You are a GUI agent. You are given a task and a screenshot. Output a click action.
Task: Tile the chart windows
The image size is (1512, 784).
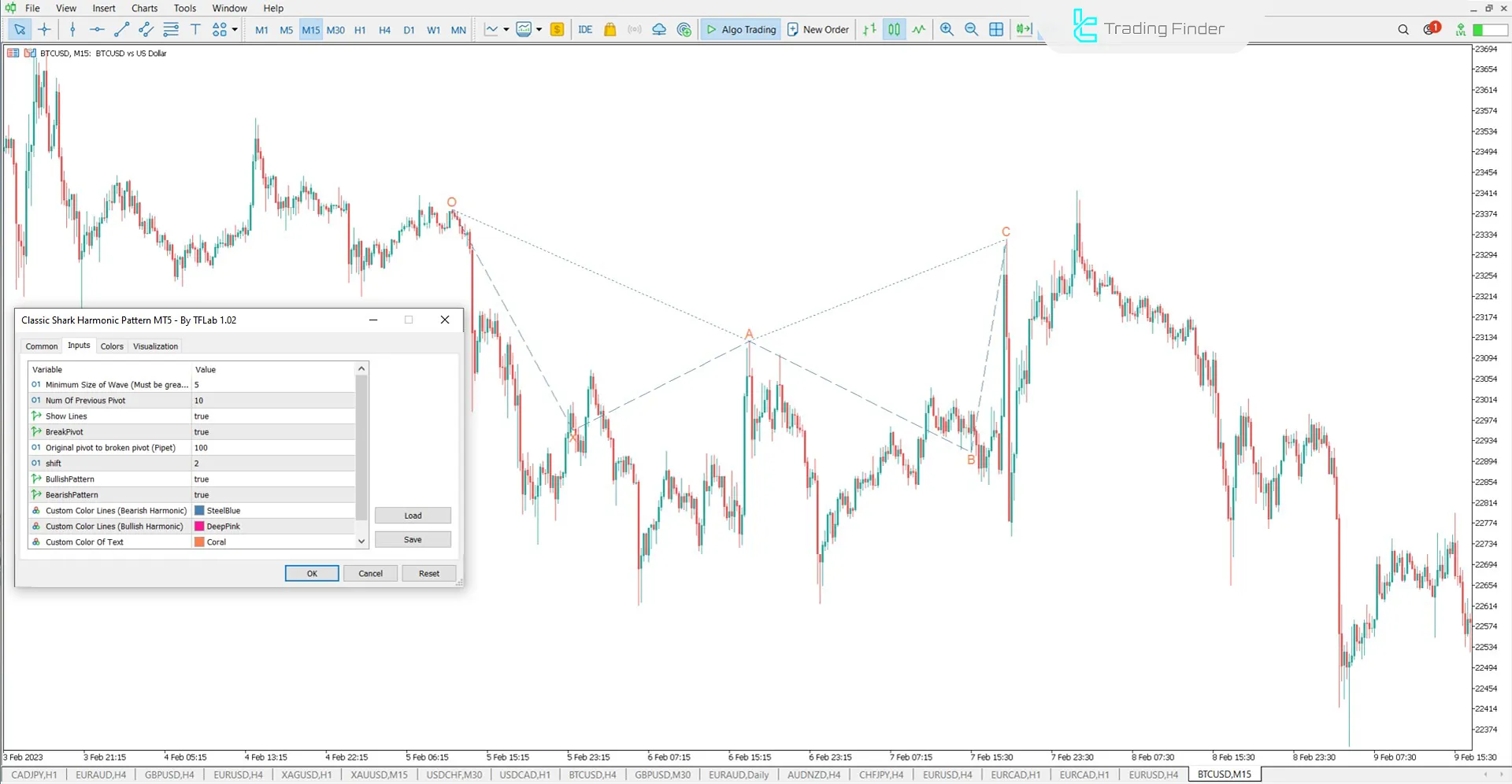(996, 29)
